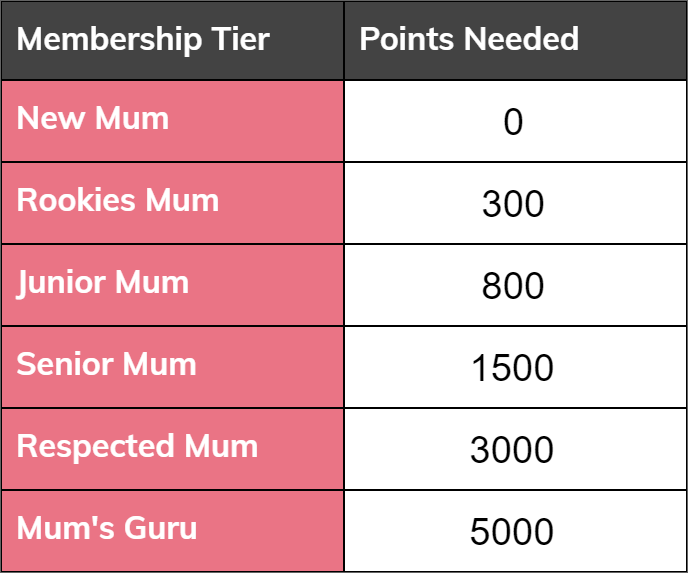Click the word Rookies in the table
Image resolution: width=688 pixels, height=573 pixels.
click(76, 200)
